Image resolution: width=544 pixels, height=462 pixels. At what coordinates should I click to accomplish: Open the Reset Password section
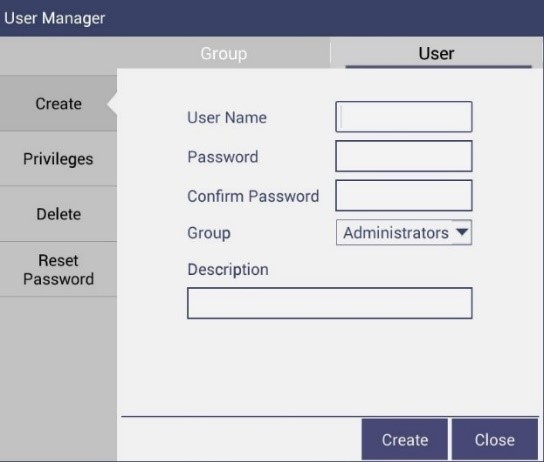pyautogui.click(x=58, y=270)
